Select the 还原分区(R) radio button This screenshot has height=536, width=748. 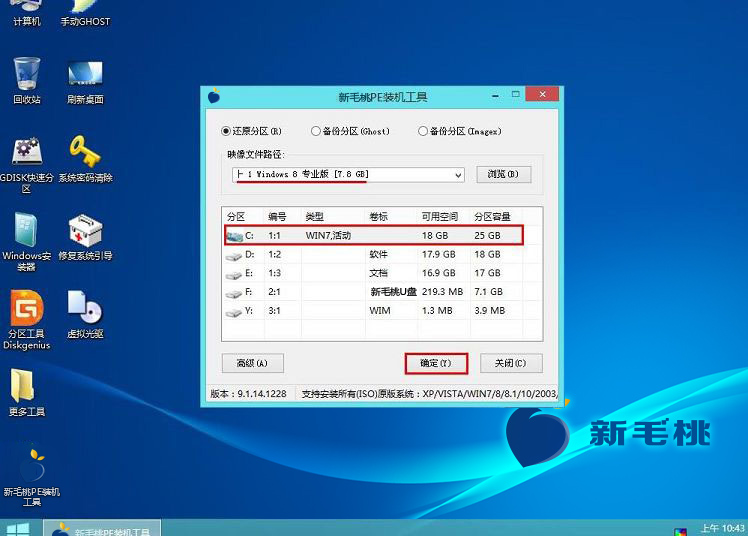click(226, 131)
